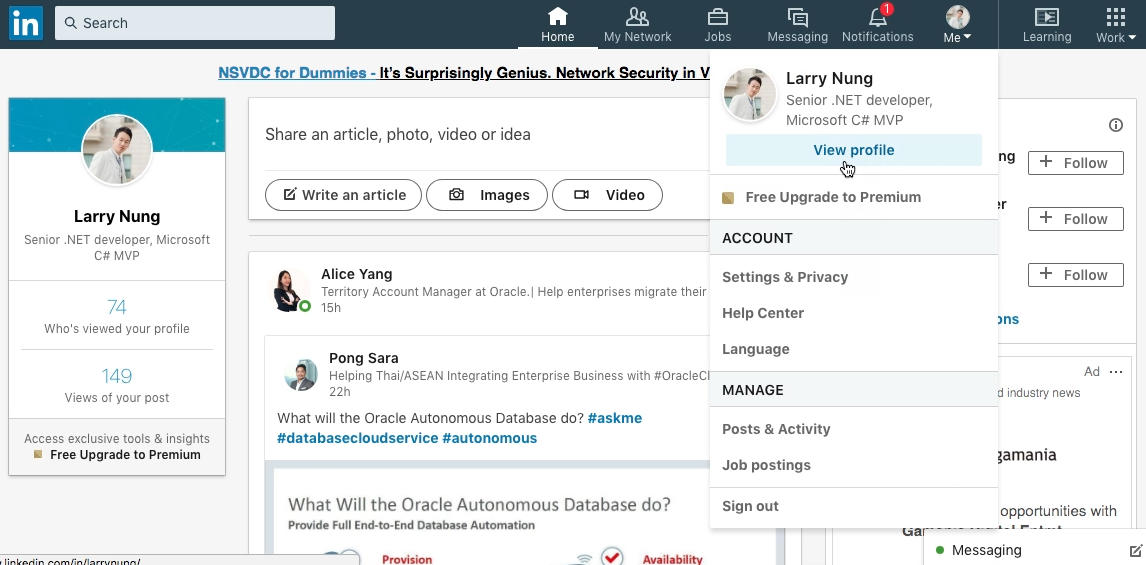Click Pong Sara's profile picture

coord(300,375)
